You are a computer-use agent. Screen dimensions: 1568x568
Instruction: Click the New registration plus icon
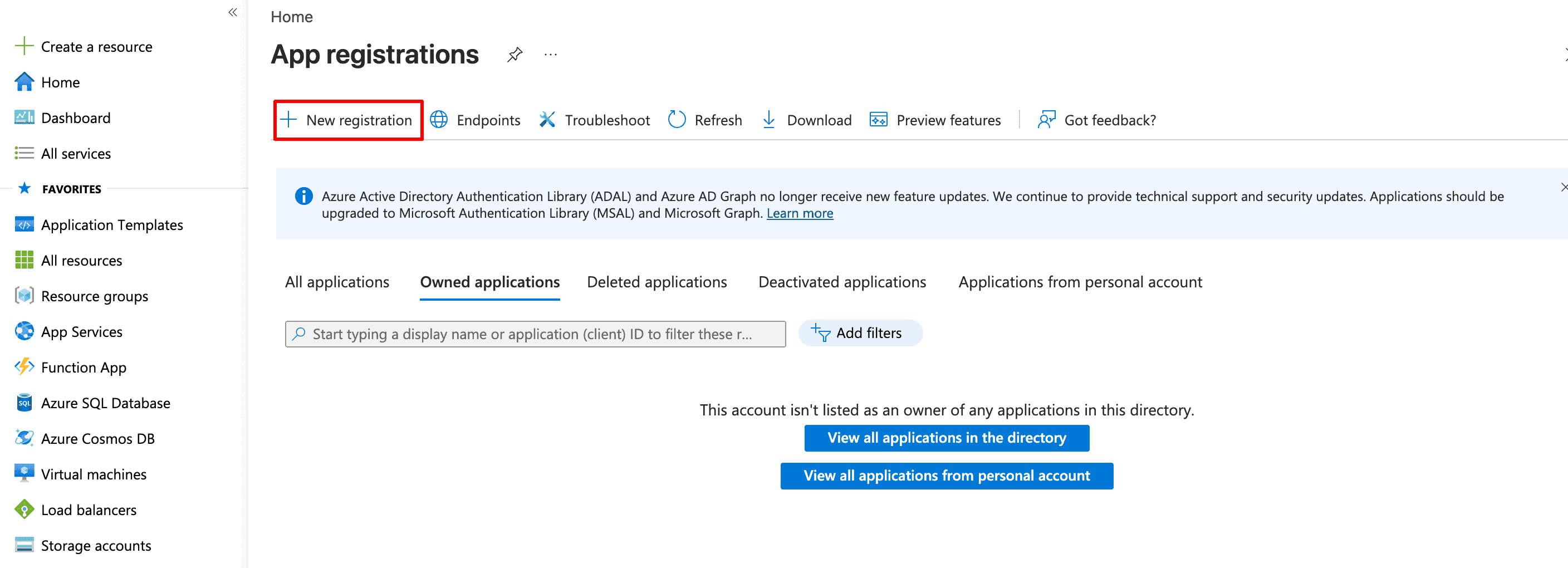[x=288, y=119]
